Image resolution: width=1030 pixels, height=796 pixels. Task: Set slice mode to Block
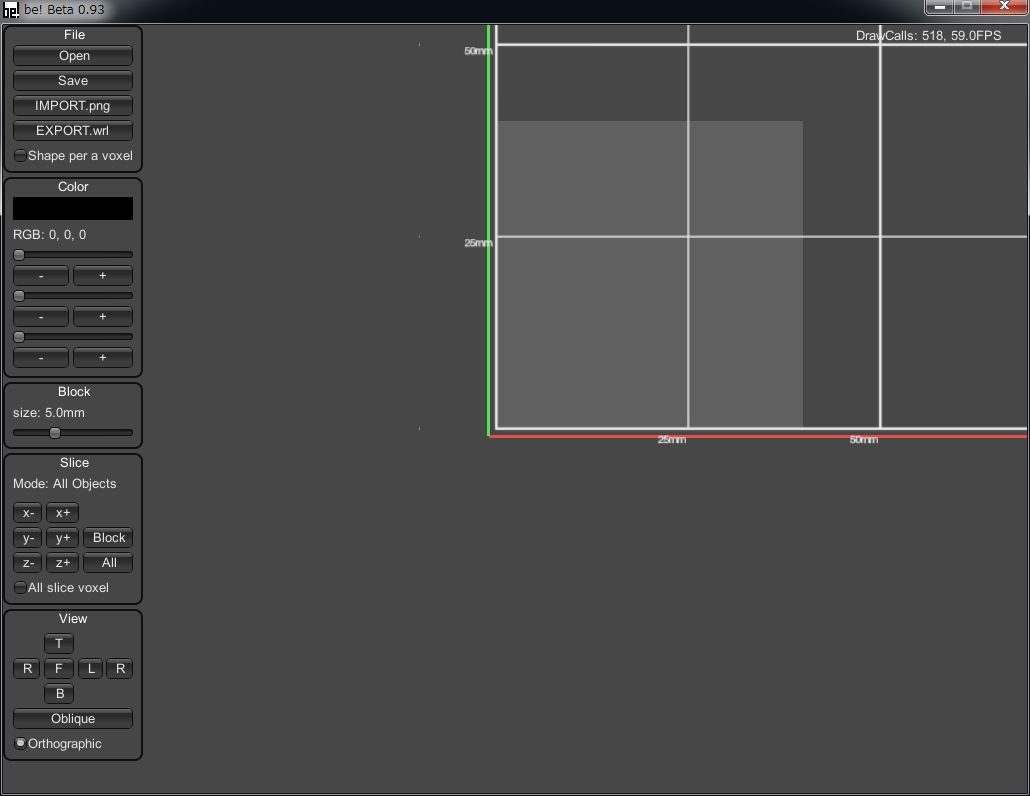point(108,538)
